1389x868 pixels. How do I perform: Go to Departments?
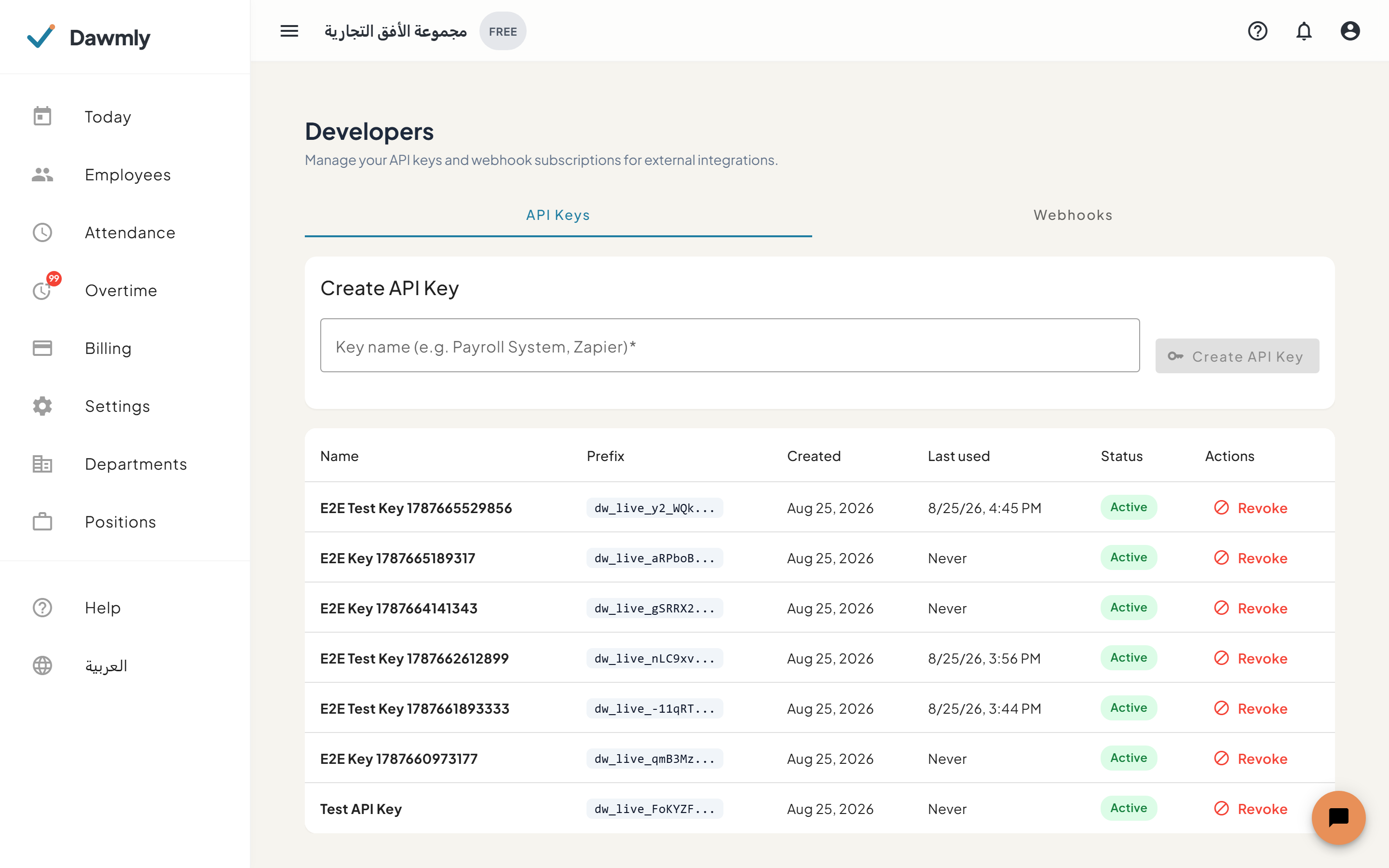pos(136,464)
